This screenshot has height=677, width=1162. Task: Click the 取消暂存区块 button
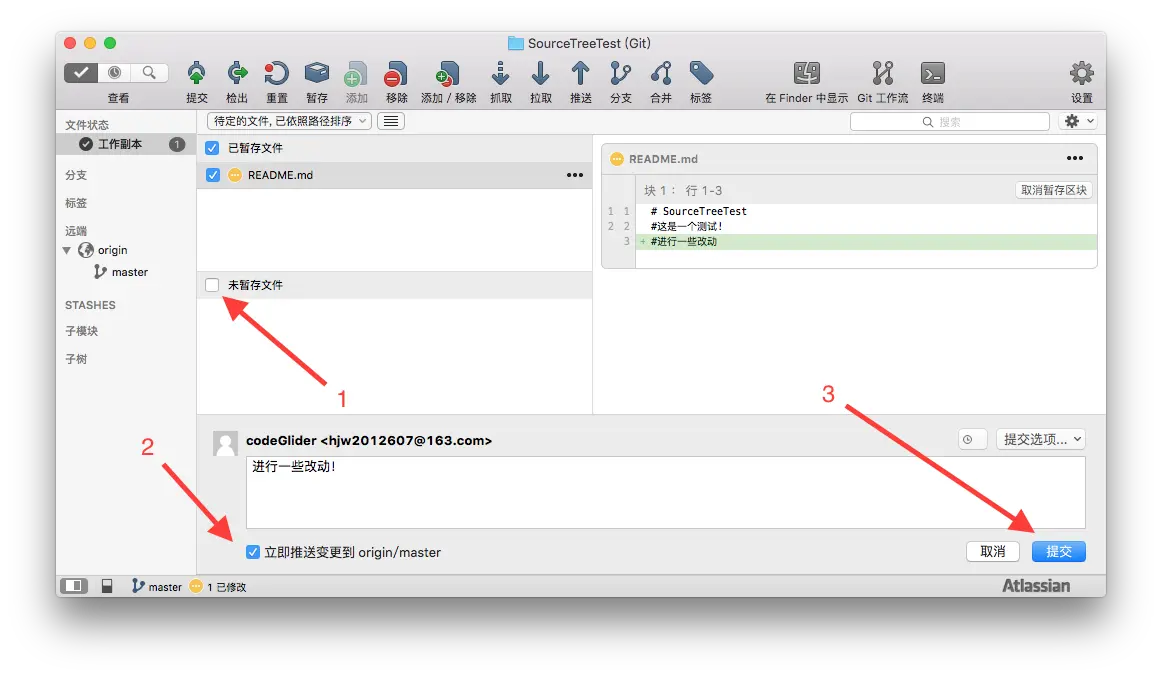point(1053,190)
